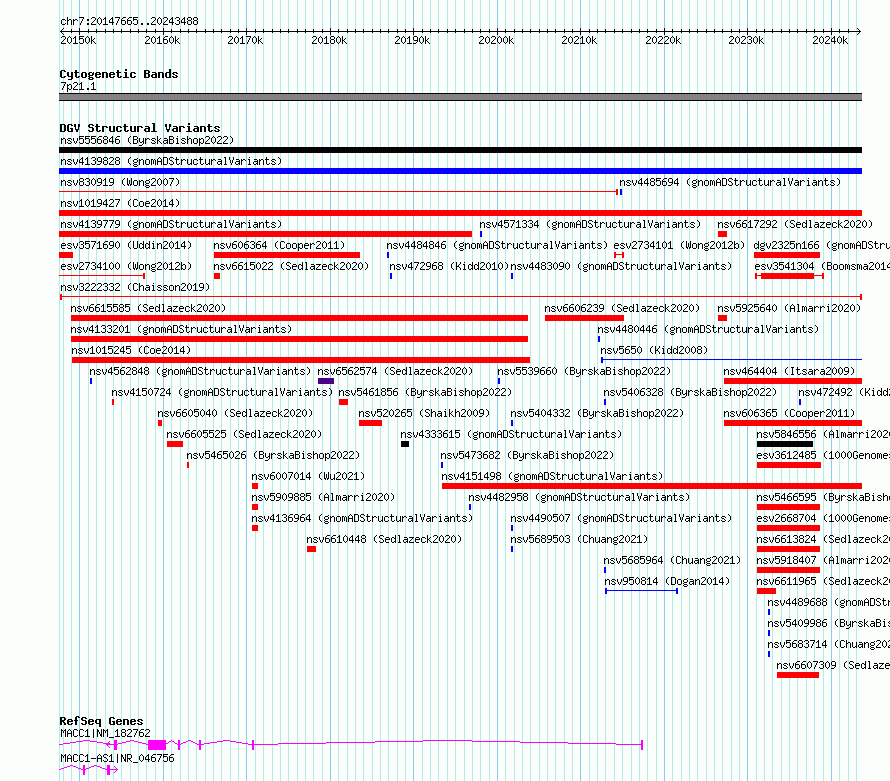Click MACC1|NM_182762 gene label

(x=106, y=733)
